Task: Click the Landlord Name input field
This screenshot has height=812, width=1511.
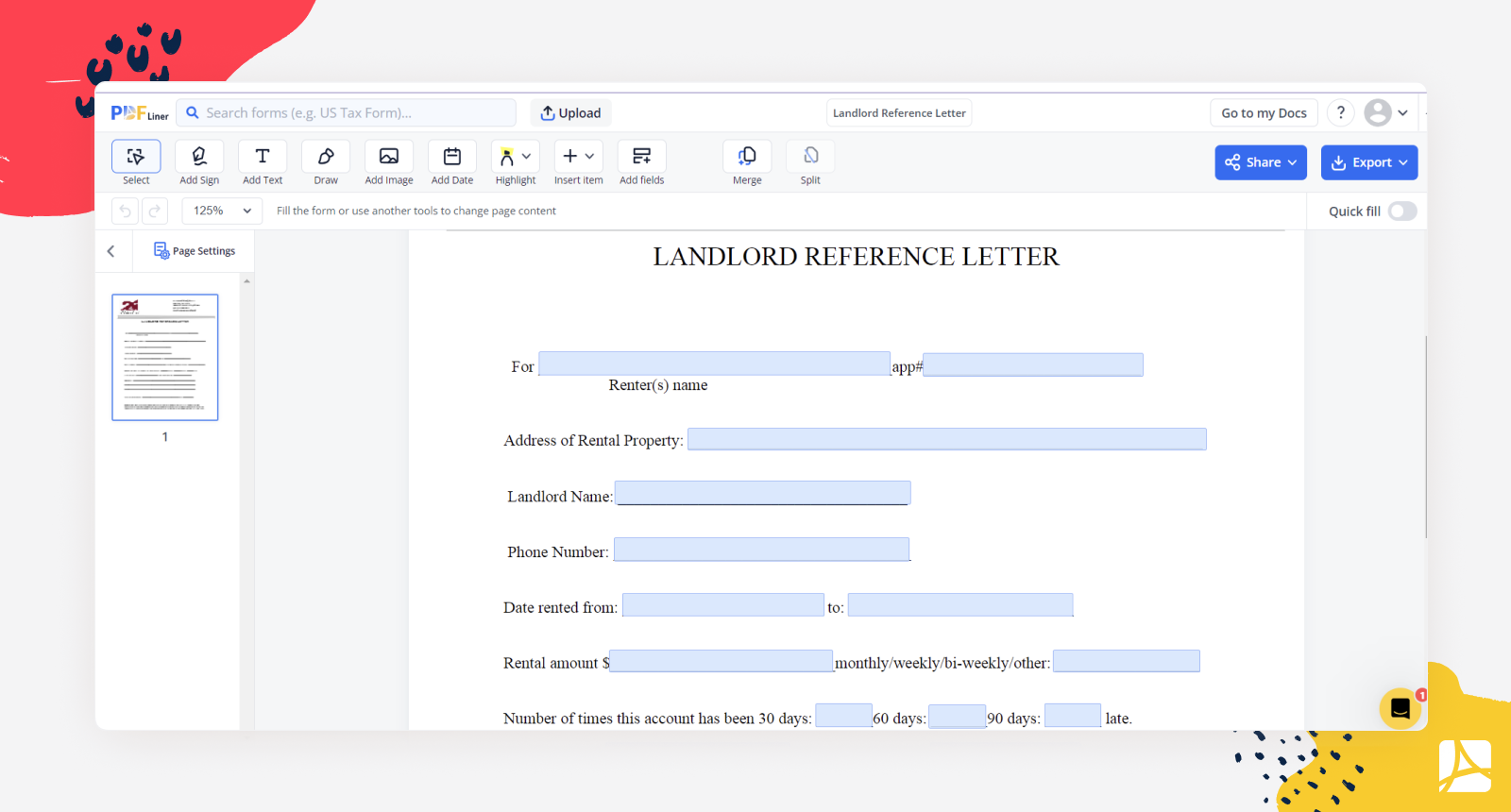Action: [x=762, y=493]
